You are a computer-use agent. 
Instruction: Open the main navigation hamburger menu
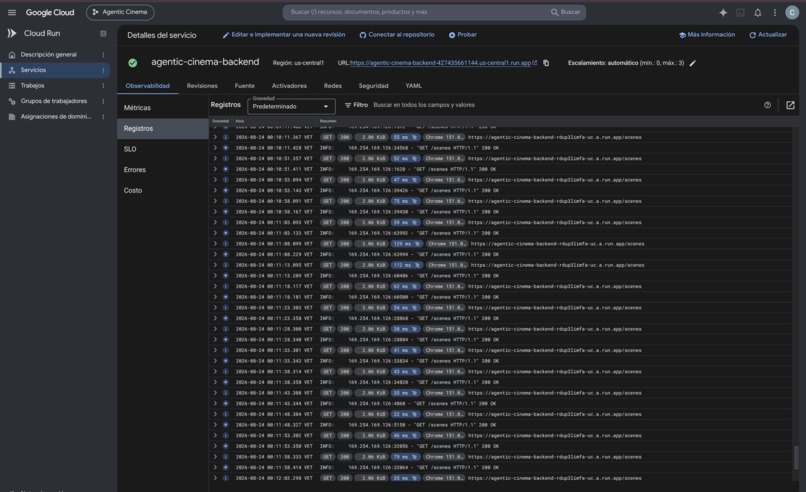12,12
